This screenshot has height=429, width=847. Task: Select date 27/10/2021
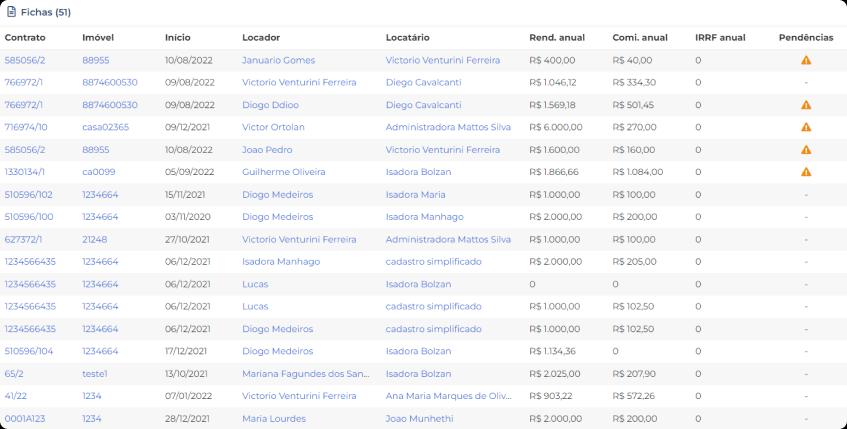[x=187, y=239]
